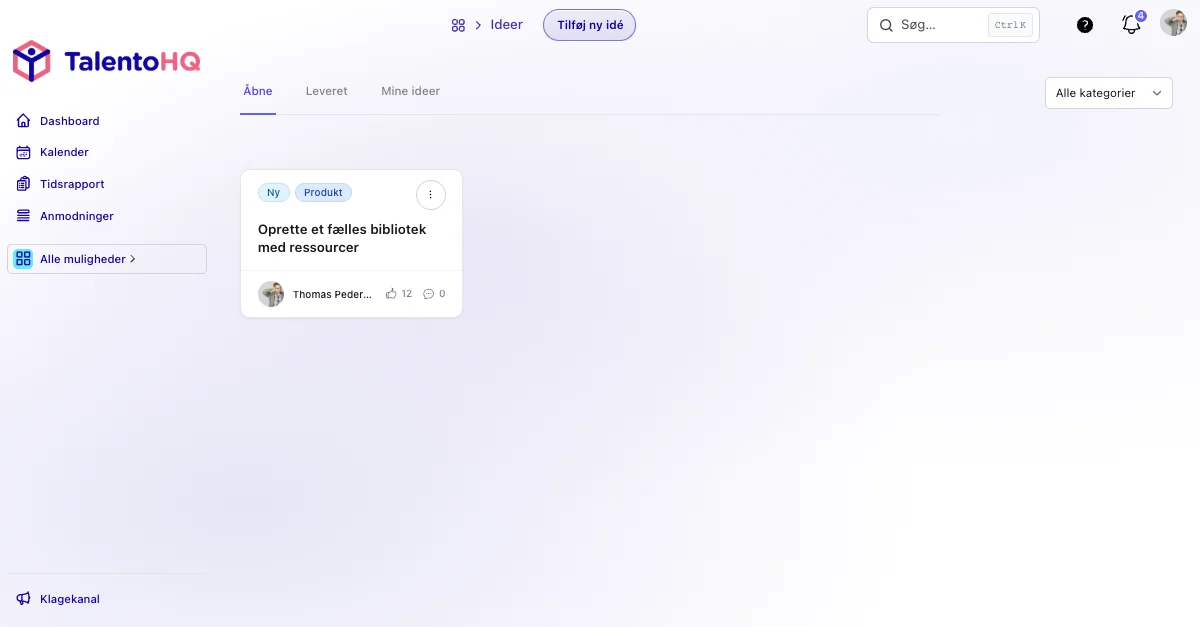Click the like count 12
This screenshot has height=627, width=1200.
point(407,294)
